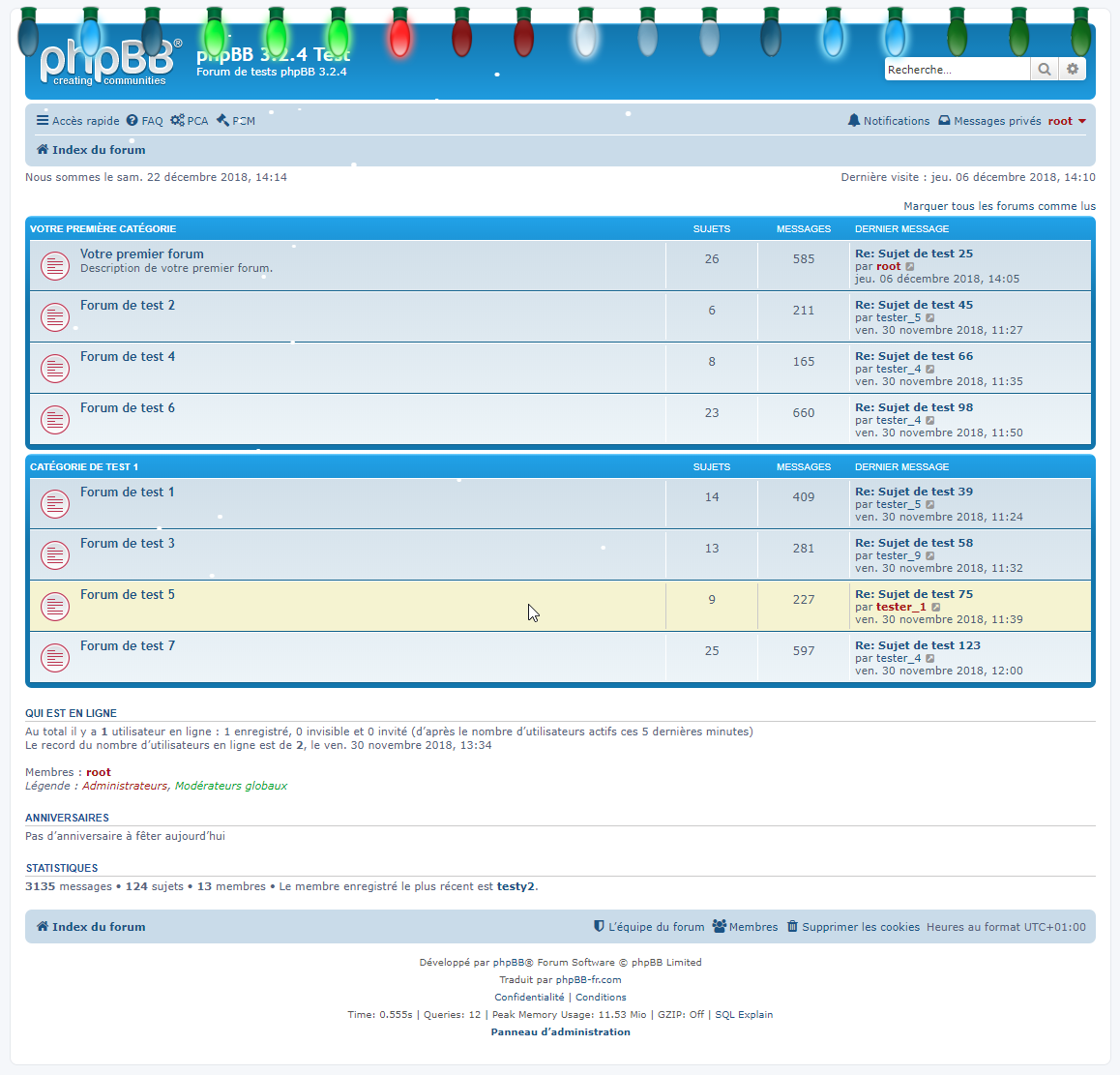The height and width of the screenshot is (1075, 1120).
Task: Click the home icon in footer Index du forum
Action: click(43, 927)
